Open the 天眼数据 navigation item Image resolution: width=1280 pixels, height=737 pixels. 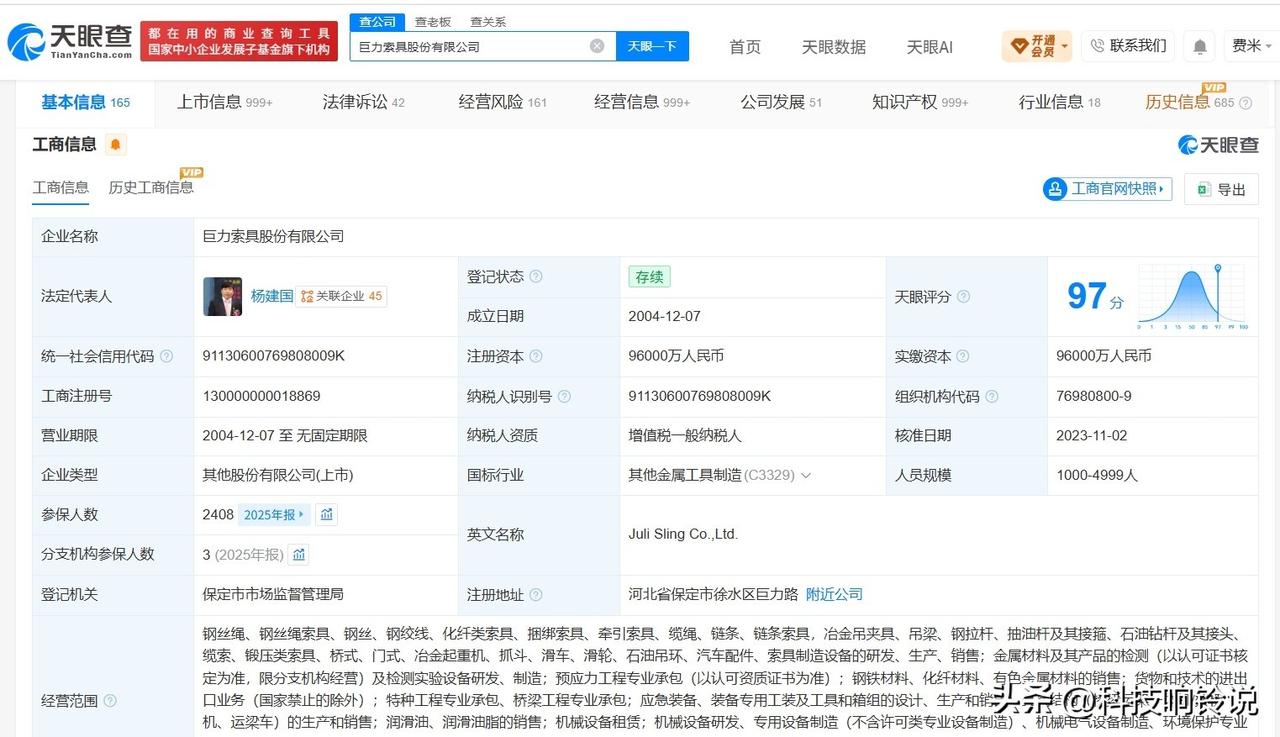834,47
